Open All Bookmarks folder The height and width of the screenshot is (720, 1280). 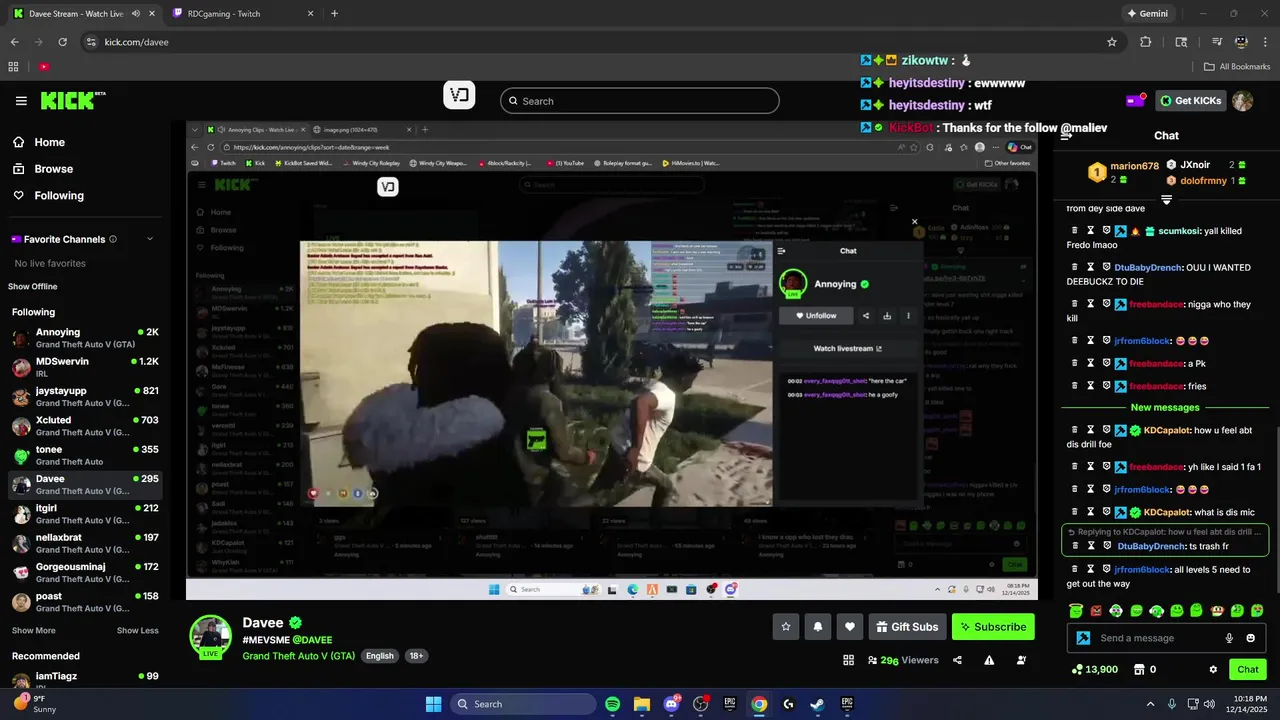[1238, 67]
